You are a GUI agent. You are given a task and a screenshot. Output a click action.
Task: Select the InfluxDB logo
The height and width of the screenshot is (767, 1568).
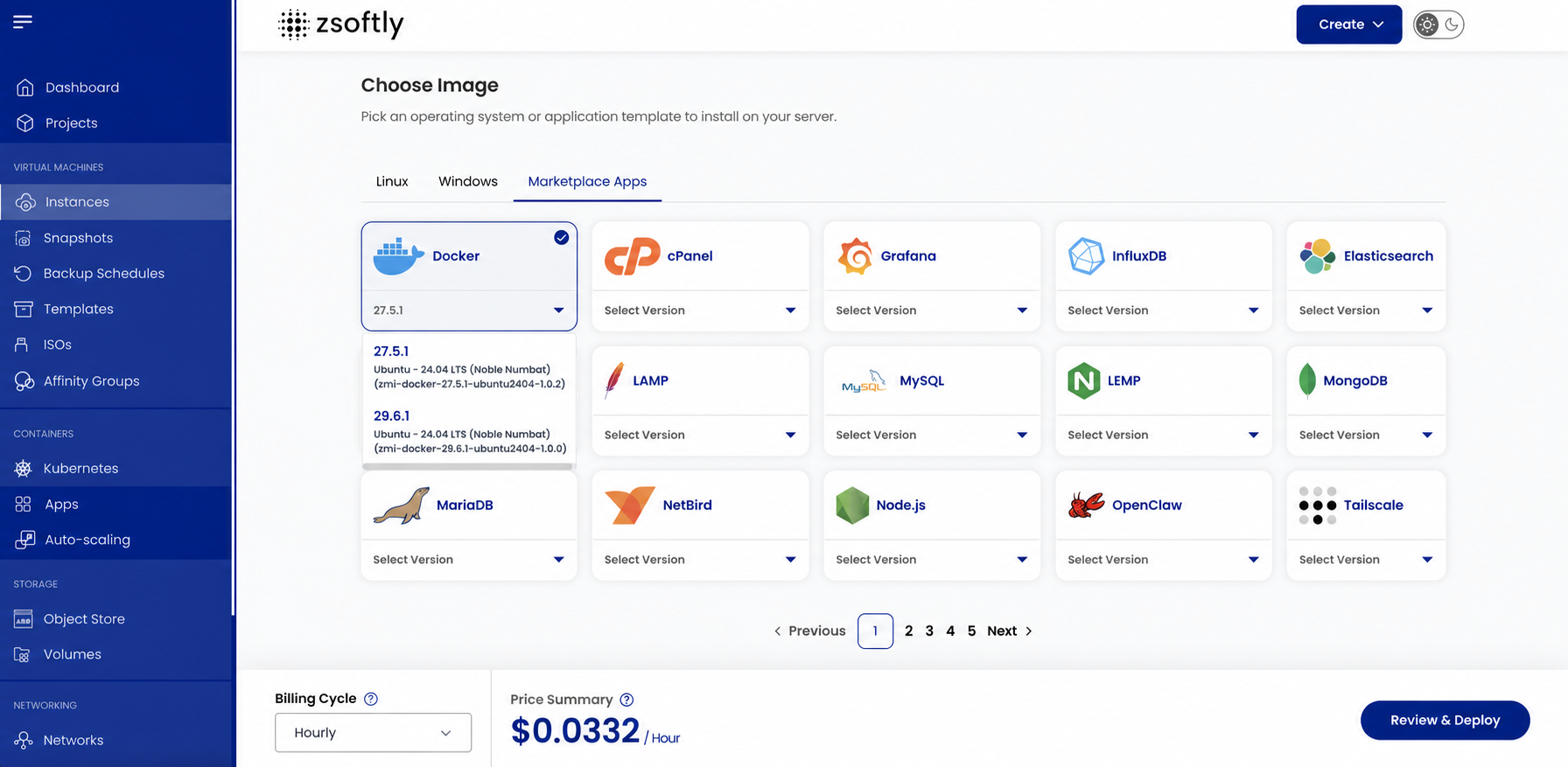point(1086,256)
